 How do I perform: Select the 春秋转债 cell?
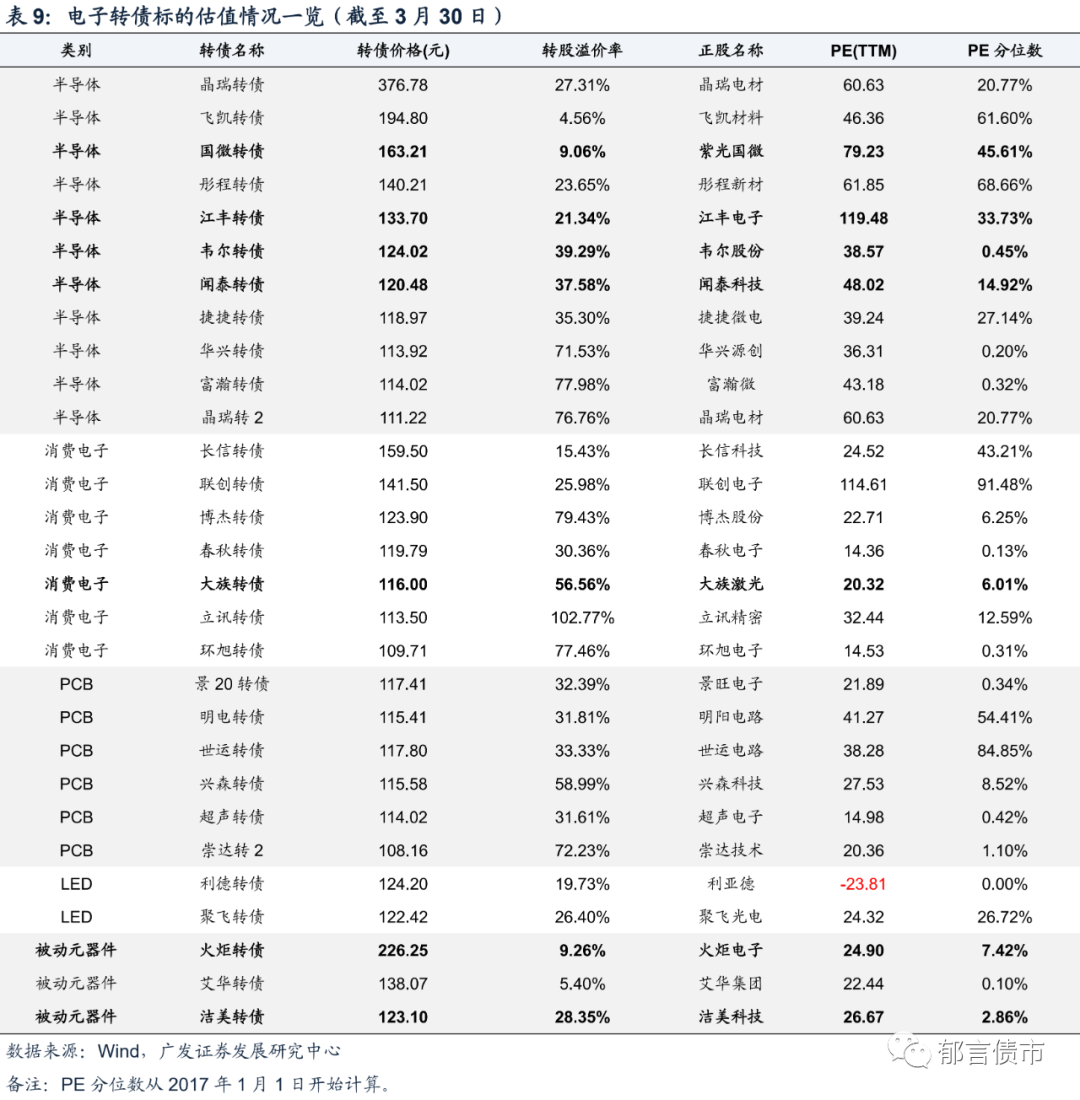[x=232, y=551]
